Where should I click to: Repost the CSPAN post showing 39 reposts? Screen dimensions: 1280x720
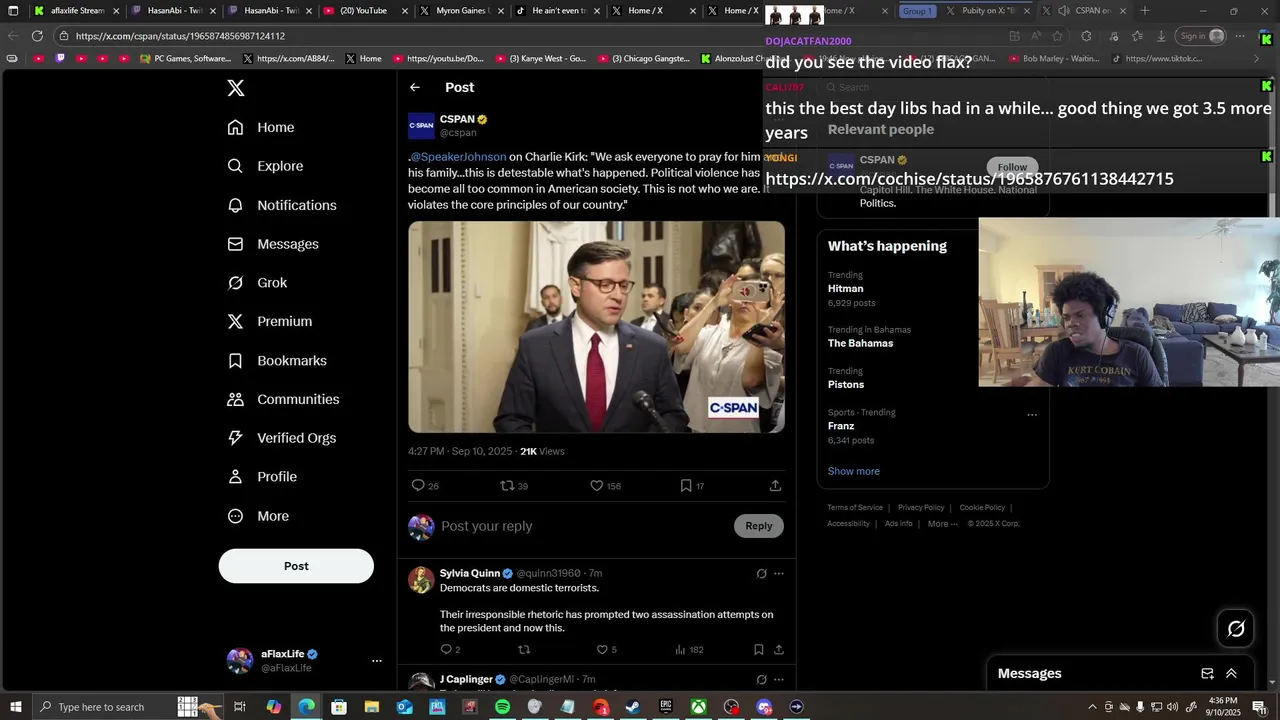514,486
